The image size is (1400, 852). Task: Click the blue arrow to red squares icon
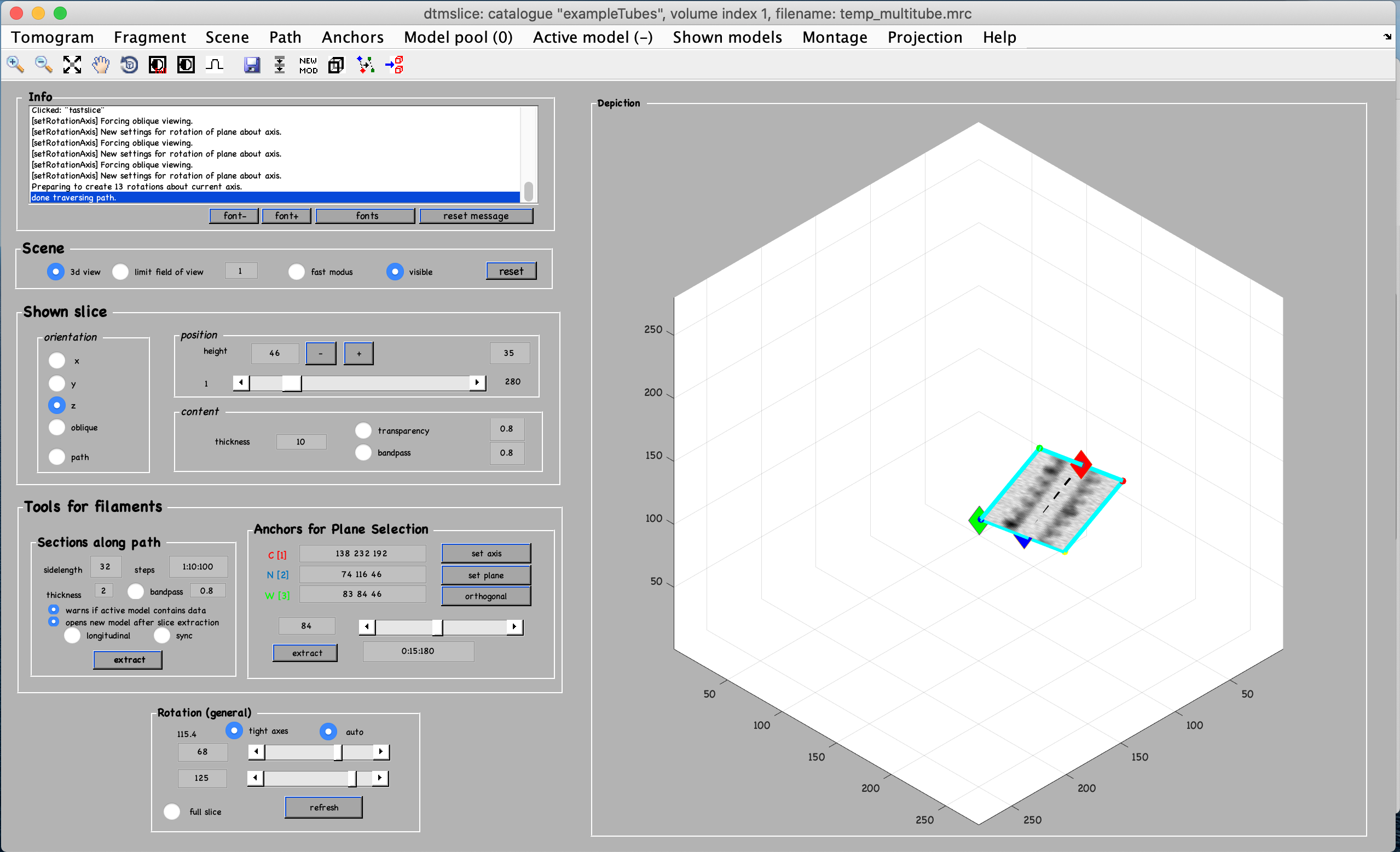click(x=394, y=65)
